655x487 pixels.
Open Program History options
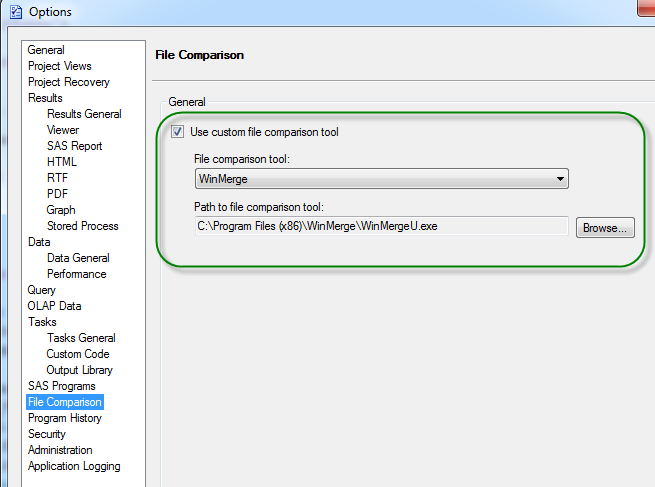(x=65, y=418)
